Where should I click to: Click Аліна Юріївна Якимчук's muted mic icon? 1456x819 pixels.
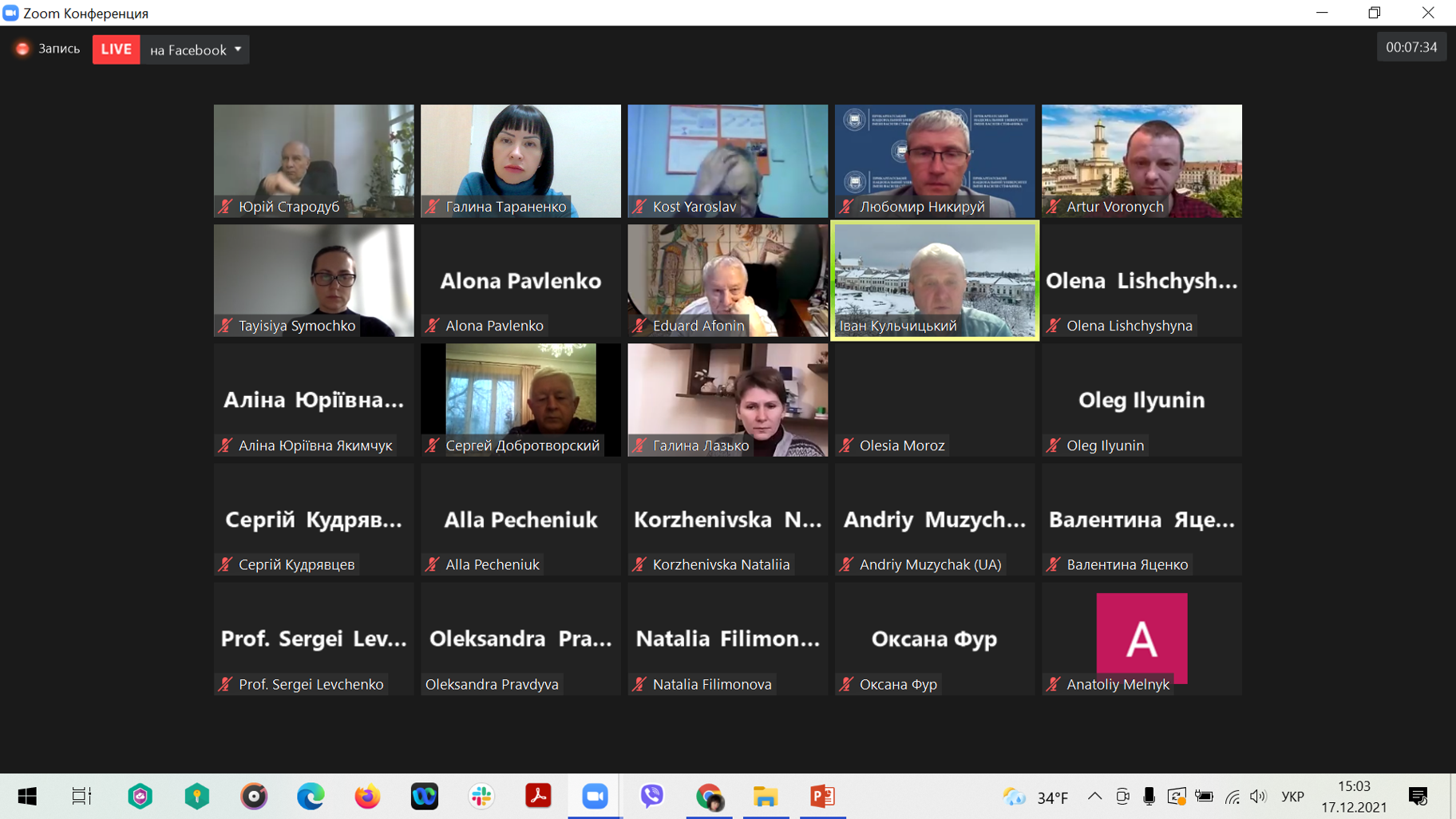click(226, 445)
